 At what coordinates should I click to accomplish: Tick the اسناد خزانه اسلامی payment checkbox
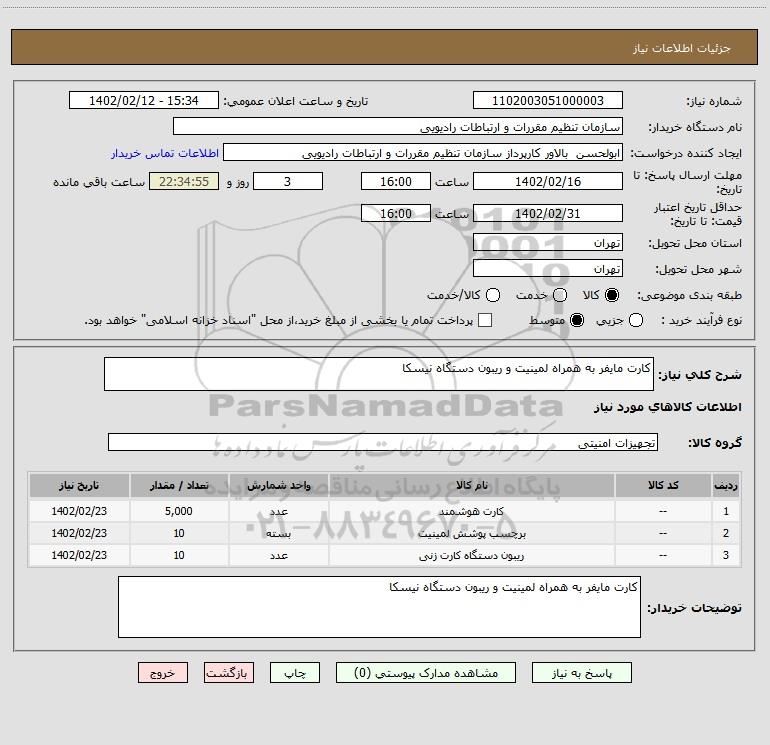click(x=485, y=320)
